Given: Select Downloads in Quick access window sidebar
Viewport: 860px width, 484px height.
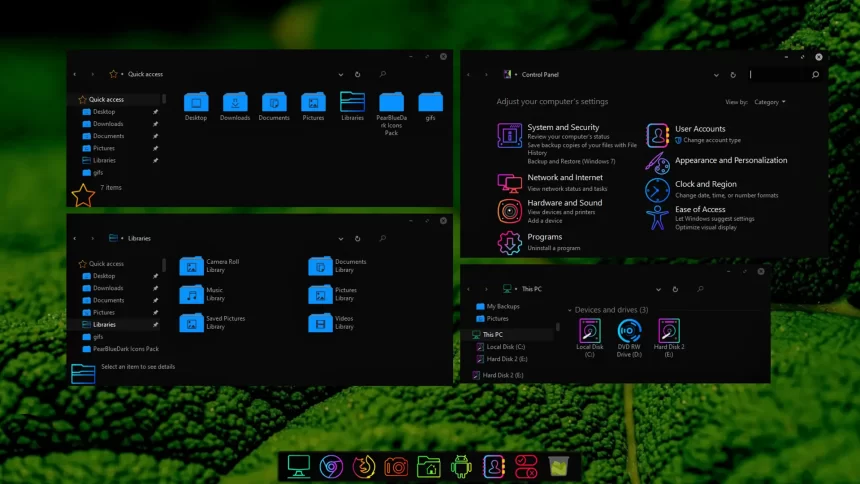Looking at the screenshot, I should [108, 124].
